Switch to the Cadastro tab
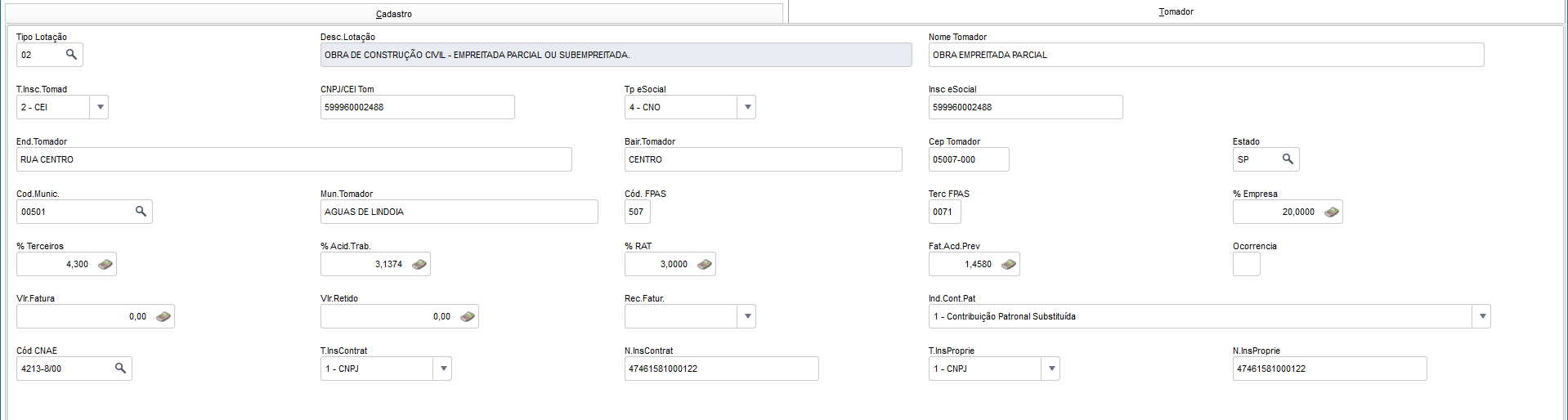Image resolution: width=1568 pixels, height=420 pixels. coord(394,14)
